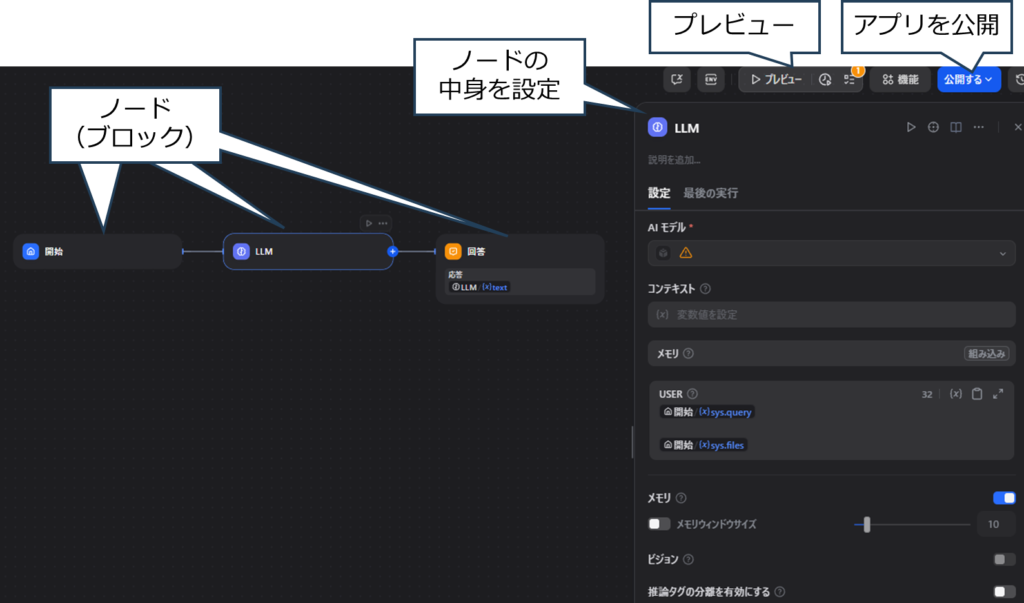Open the AI モデル selection dropdown
The image size is (1024, 603).
[x=831, y=254]
